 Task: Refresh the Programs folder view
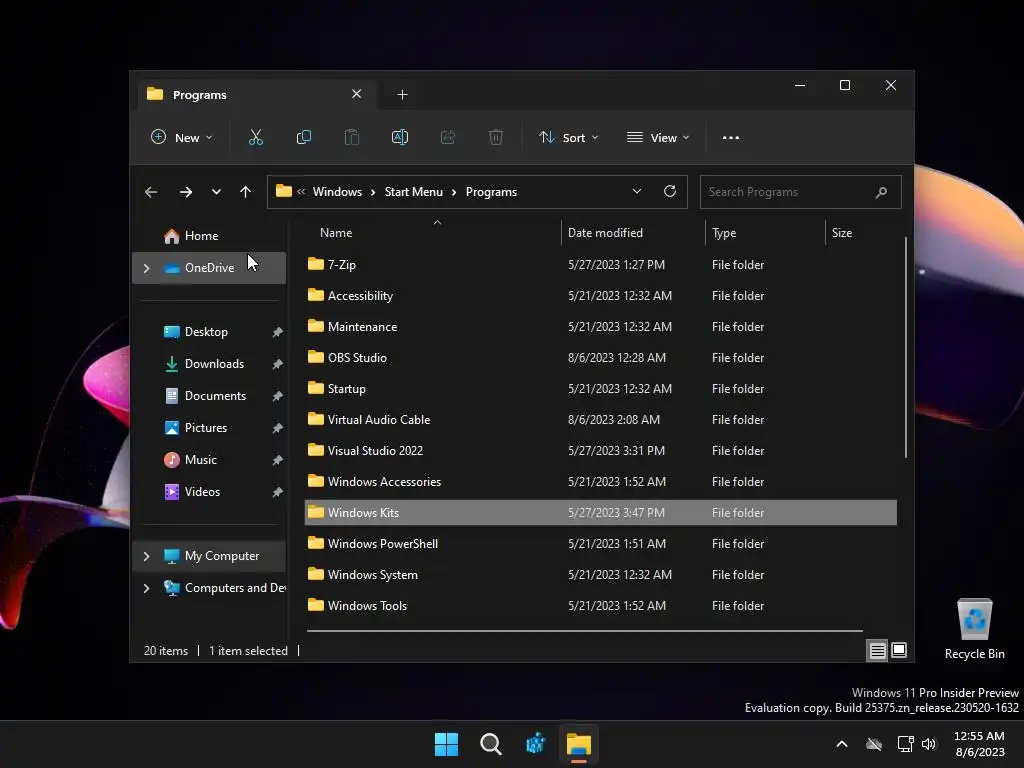(x=670, y=191)
